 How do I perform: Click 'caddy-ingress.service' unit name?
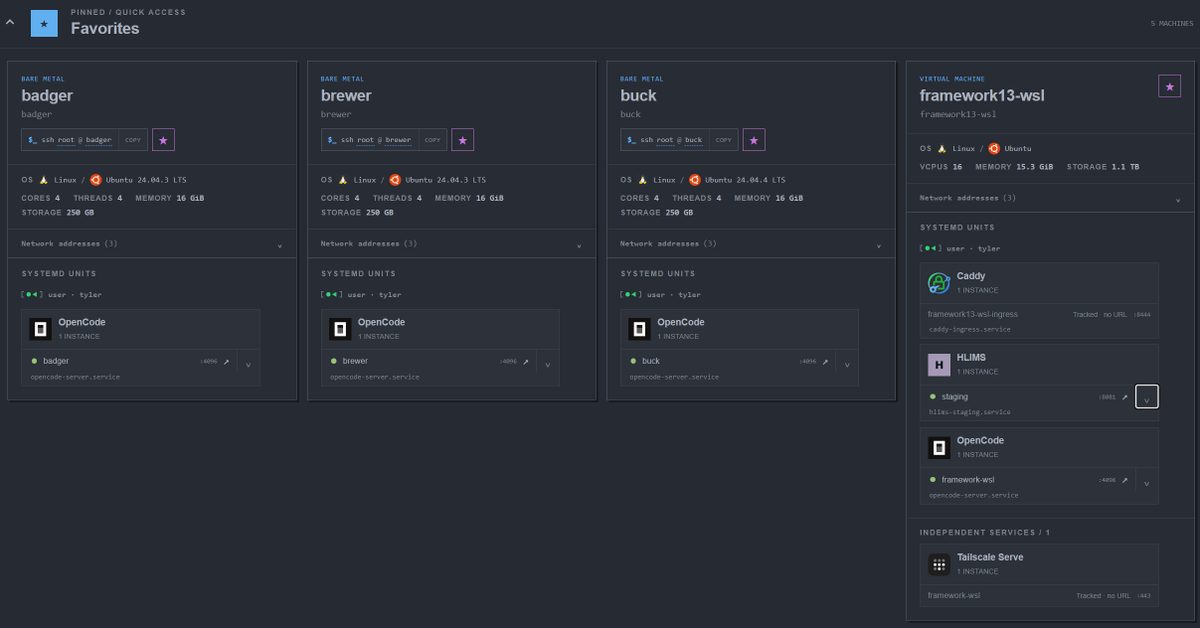(968, 328)
